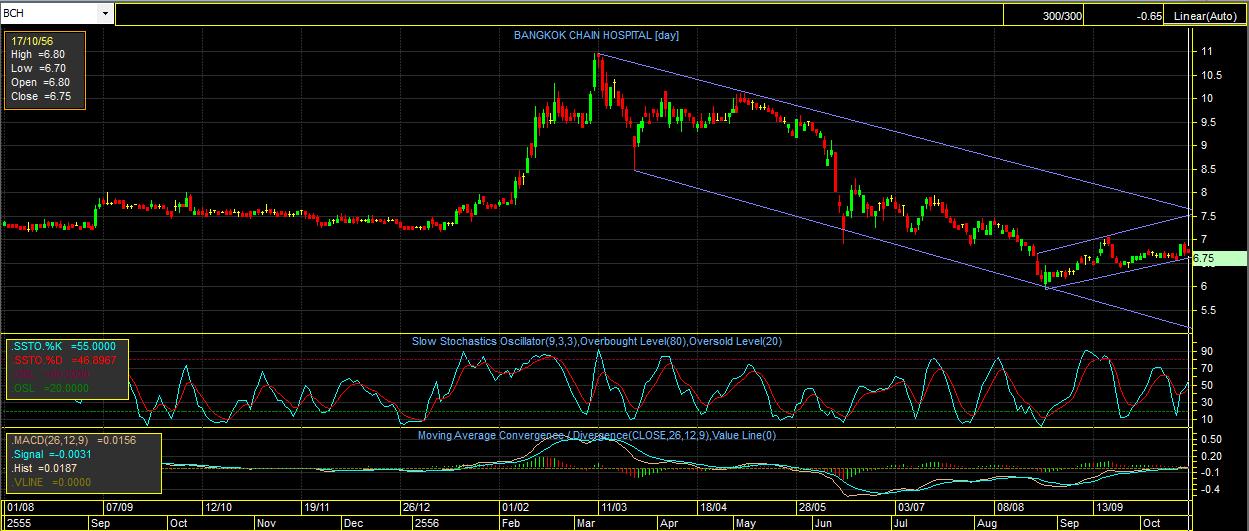The height and width of the screenshot is (531, 1249).
Task: Click the Jun month label on the time axis
Action: (824, 523)
